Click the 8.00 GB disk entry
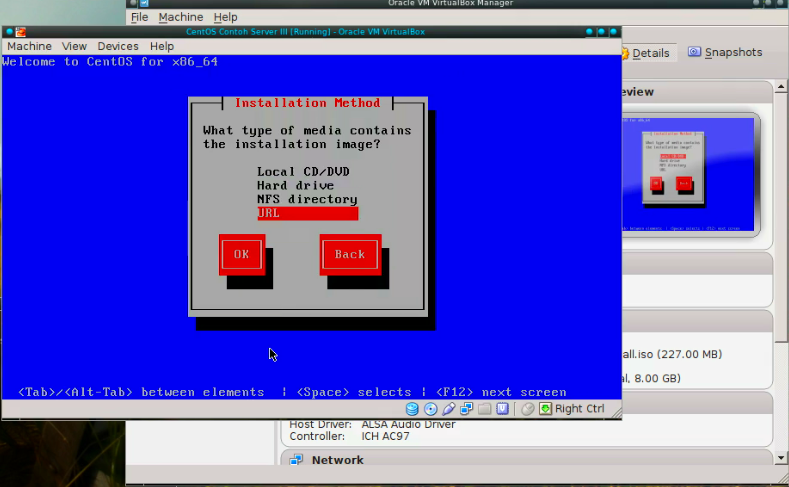Image resolution: width=789 pixels, height=487 pixels. tap(652, 378)
